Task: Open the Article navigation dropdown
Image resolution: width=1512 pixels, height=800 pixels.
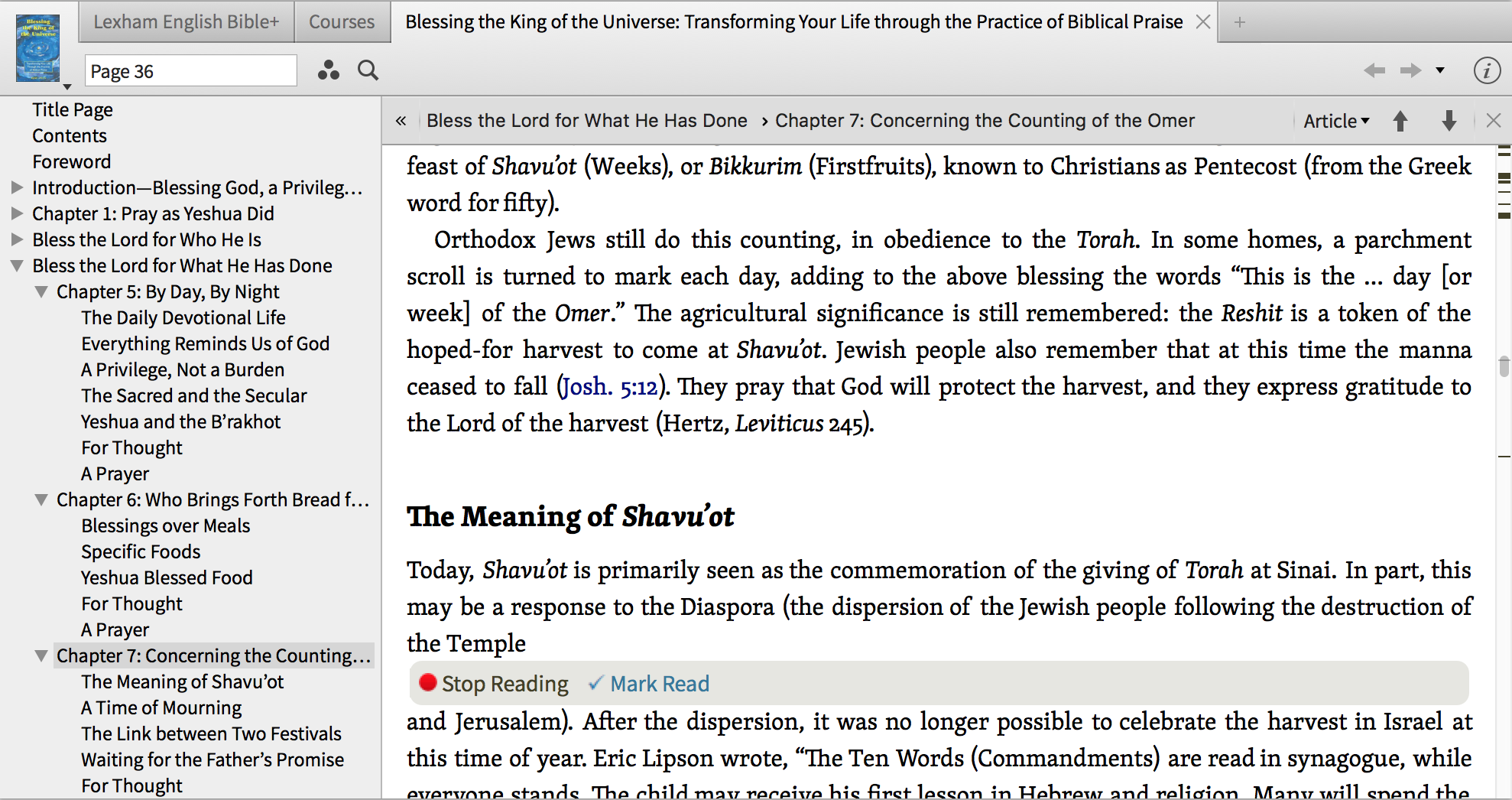Action: click(x=1336, y=121)
